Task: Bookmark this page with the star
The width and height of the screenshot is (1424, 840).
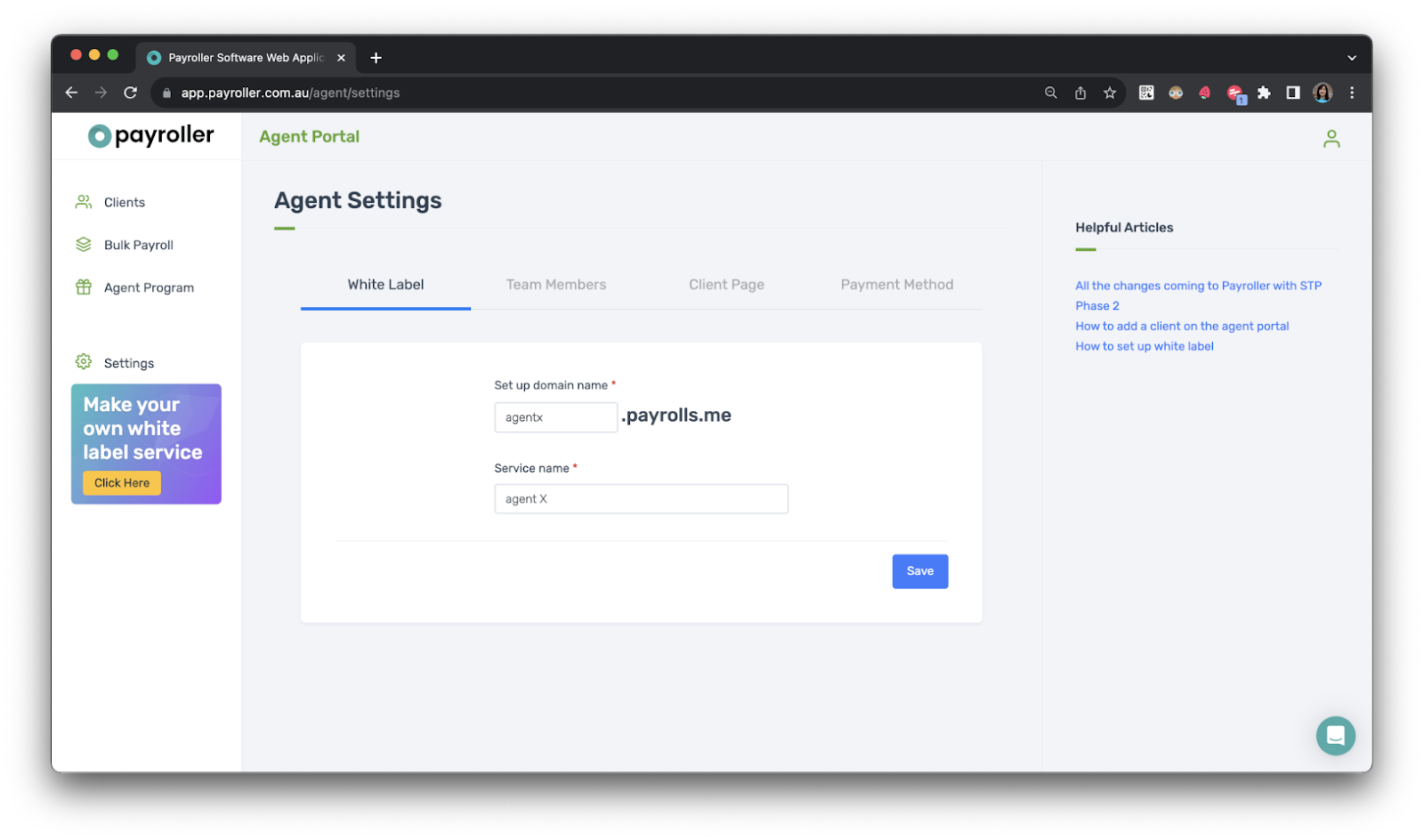Action: coord(1110,93)
